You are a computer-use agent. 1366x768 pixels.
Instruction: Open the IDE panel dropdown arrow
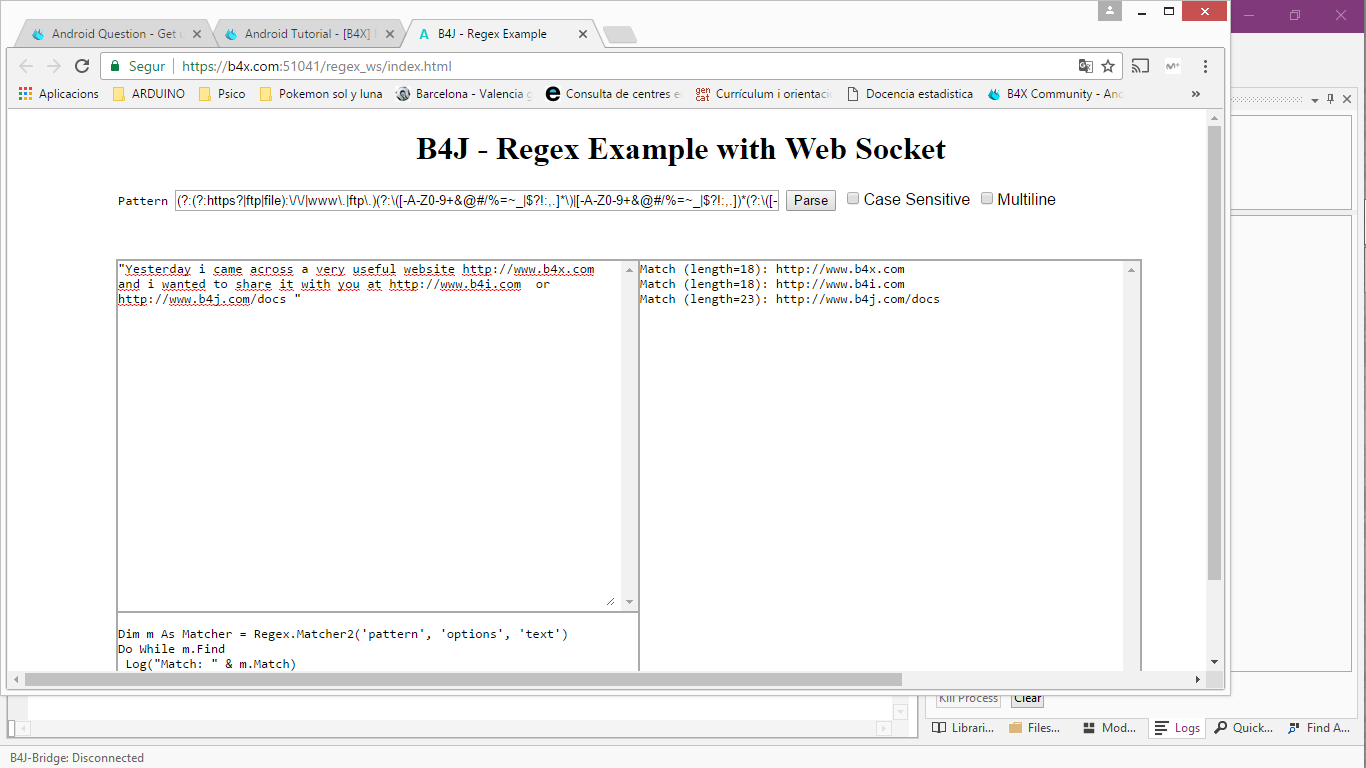[x=1315, y=100]
